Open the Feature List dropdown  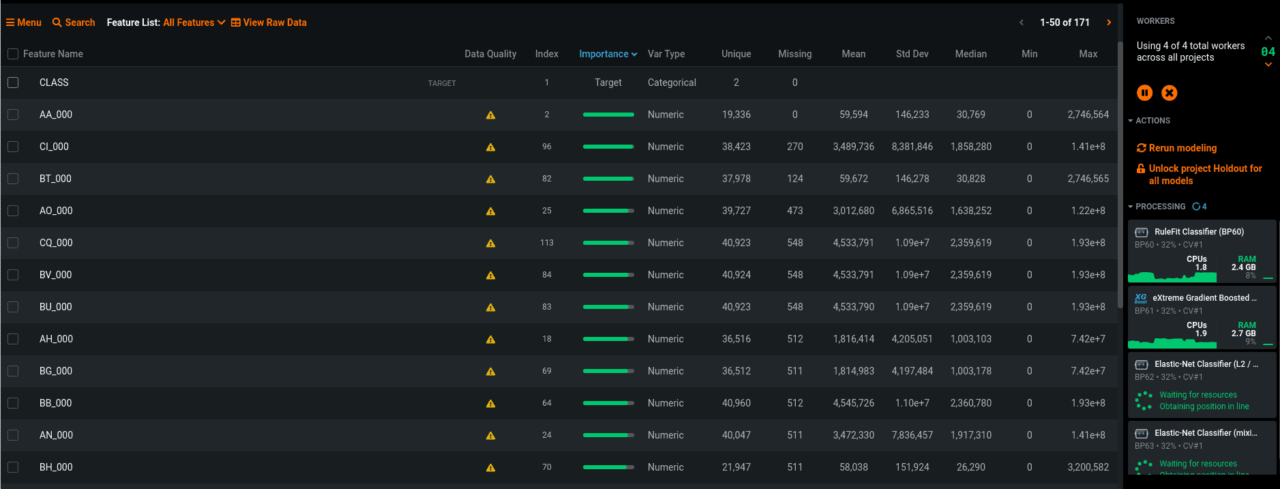click(194, 22)
